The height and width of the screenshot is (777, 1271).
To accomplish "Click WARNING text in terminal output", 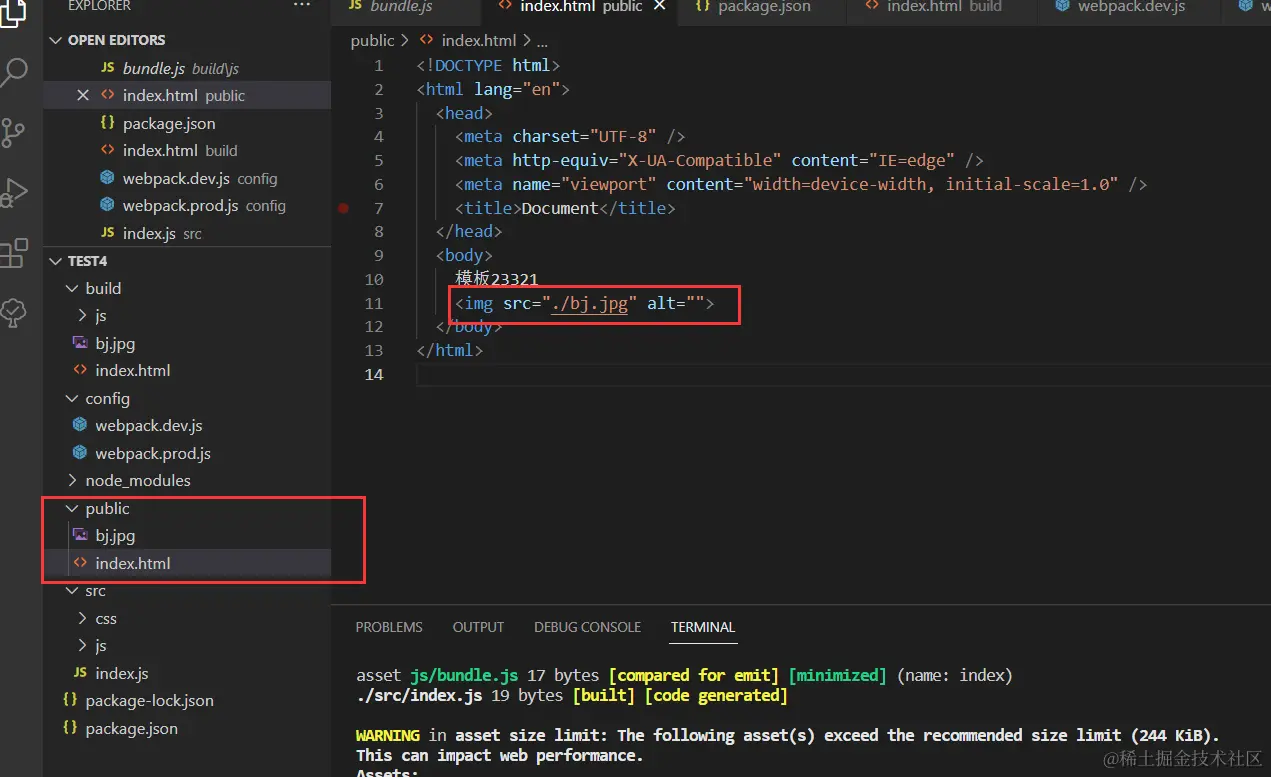I will coord(388,735).
